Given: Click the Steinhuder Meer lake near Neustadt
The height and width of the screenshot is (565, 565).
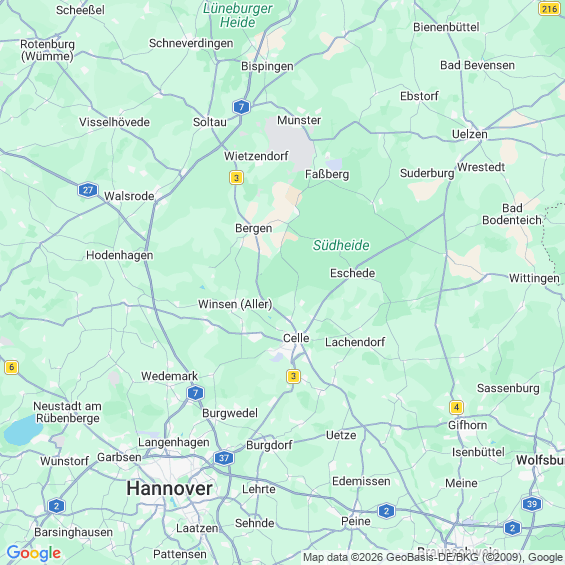Looking at the screenshot, I should (x=23, y=430).
